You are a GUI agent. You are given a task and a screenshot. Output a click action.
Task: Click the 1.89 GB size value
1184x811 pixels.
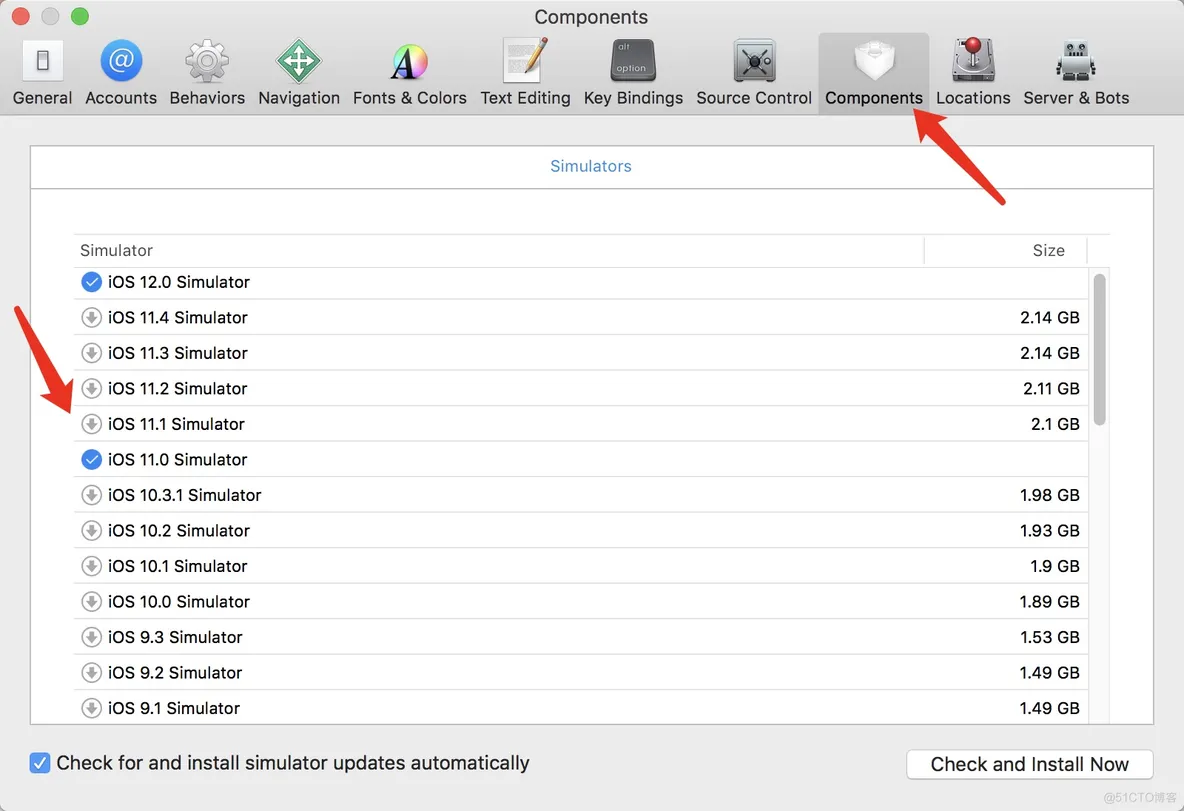1050,601
